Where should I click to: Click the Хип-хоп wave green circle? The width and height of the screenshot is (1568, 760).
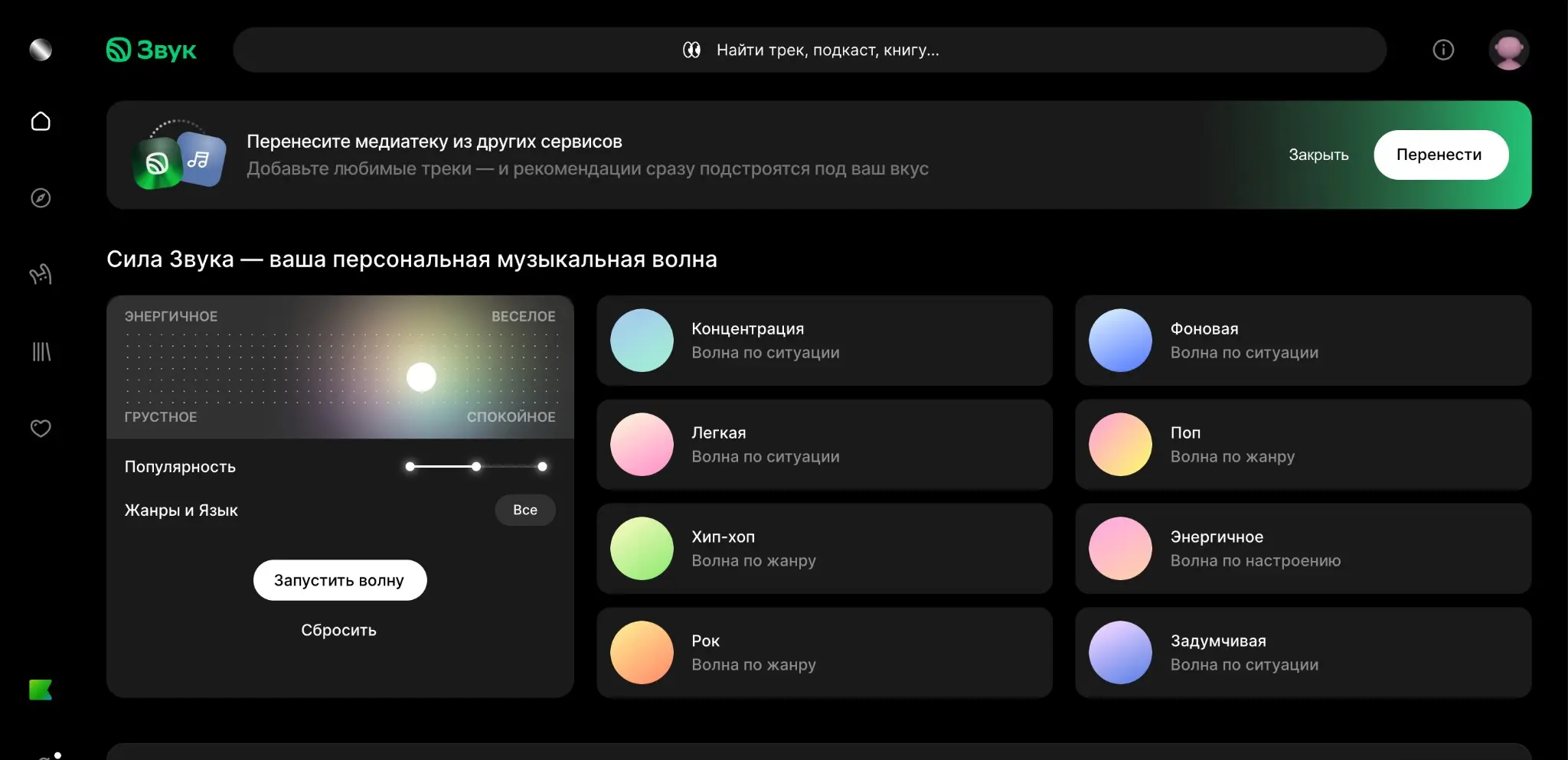[x=642, y=549]
